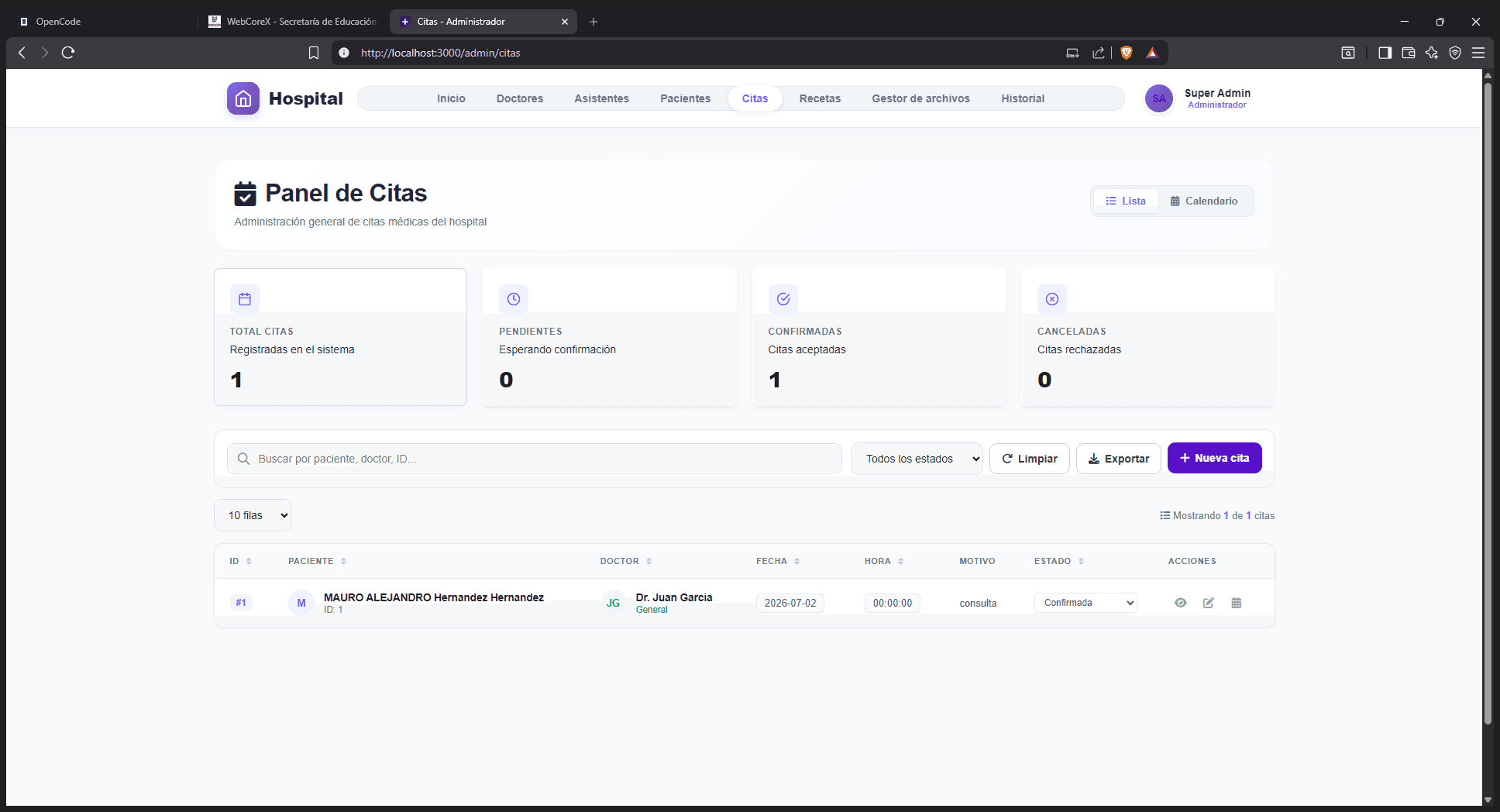Open Leo AI assistant icon

click(x=1432, y=53)
